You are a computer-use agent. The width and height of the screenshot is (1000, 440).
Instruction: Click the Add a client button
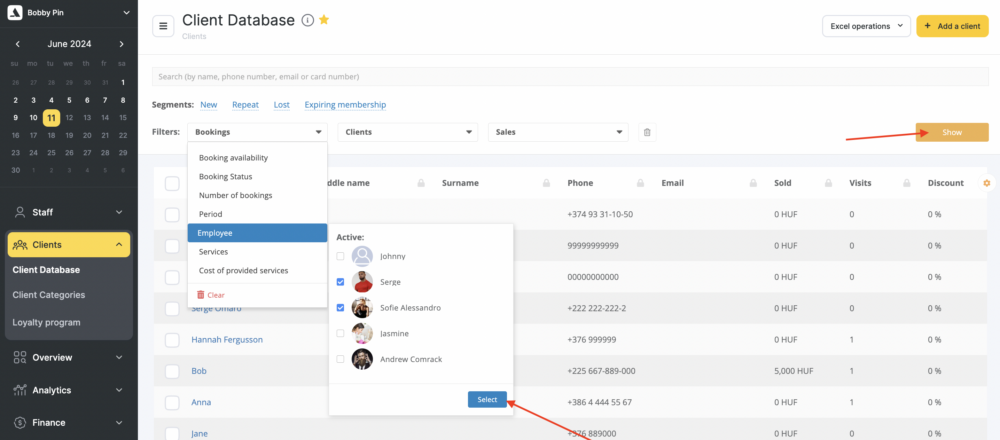tap(952, 26)
